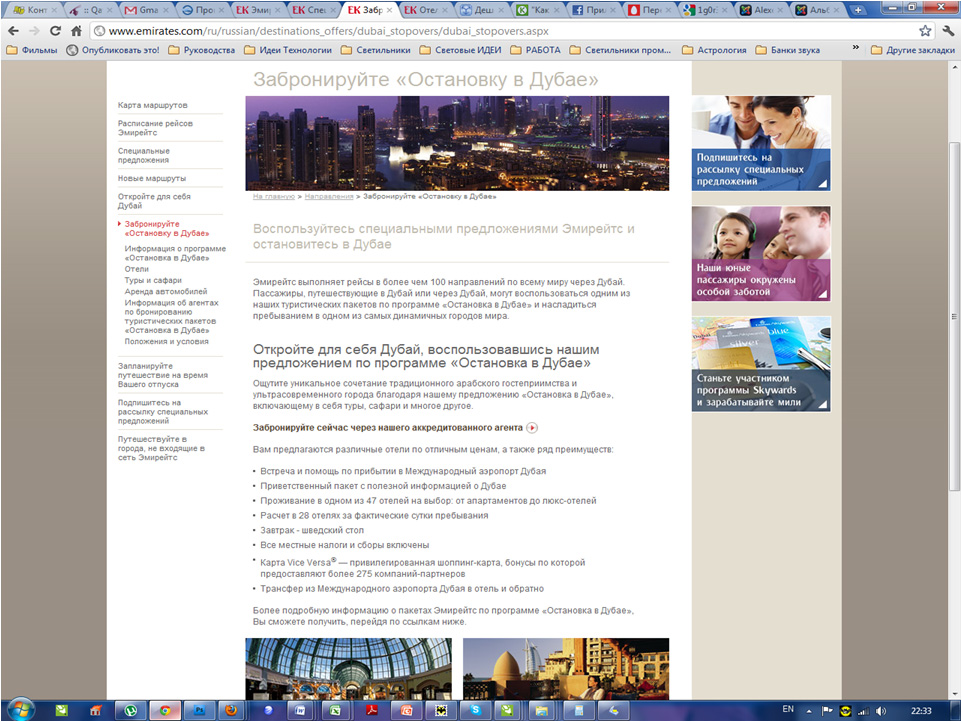Click the 'На главную' breadcrumb link

[x=274, y=196]
